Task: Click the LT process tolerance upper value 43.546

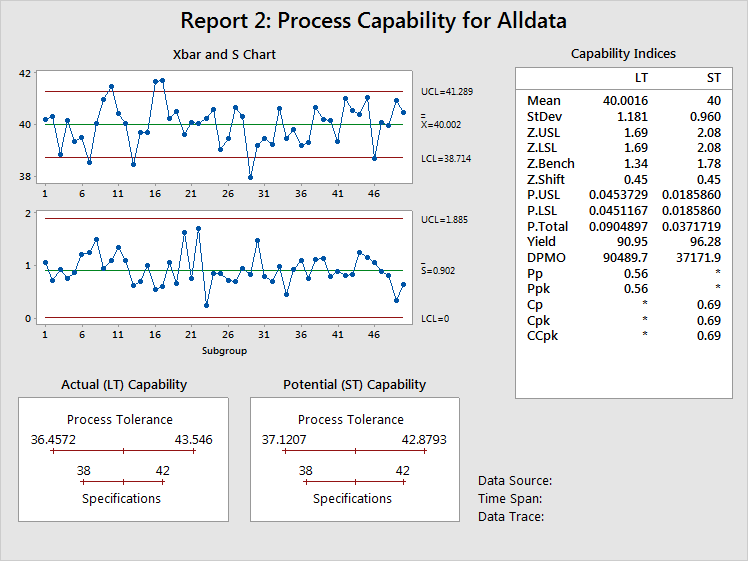Action: click(x=193, y=439)
